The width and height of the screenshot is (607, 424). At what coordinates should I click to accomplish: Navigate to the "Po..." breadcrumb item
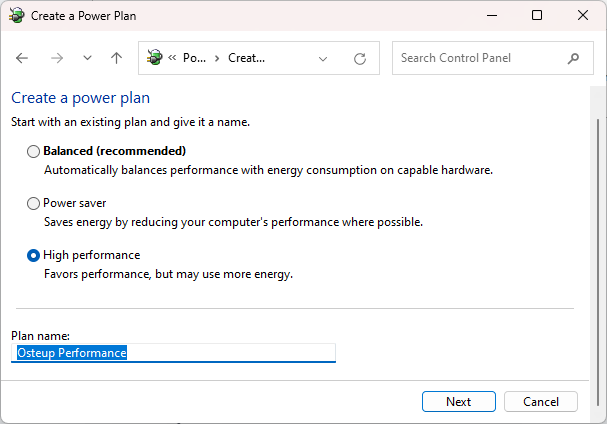coord(194,58)
